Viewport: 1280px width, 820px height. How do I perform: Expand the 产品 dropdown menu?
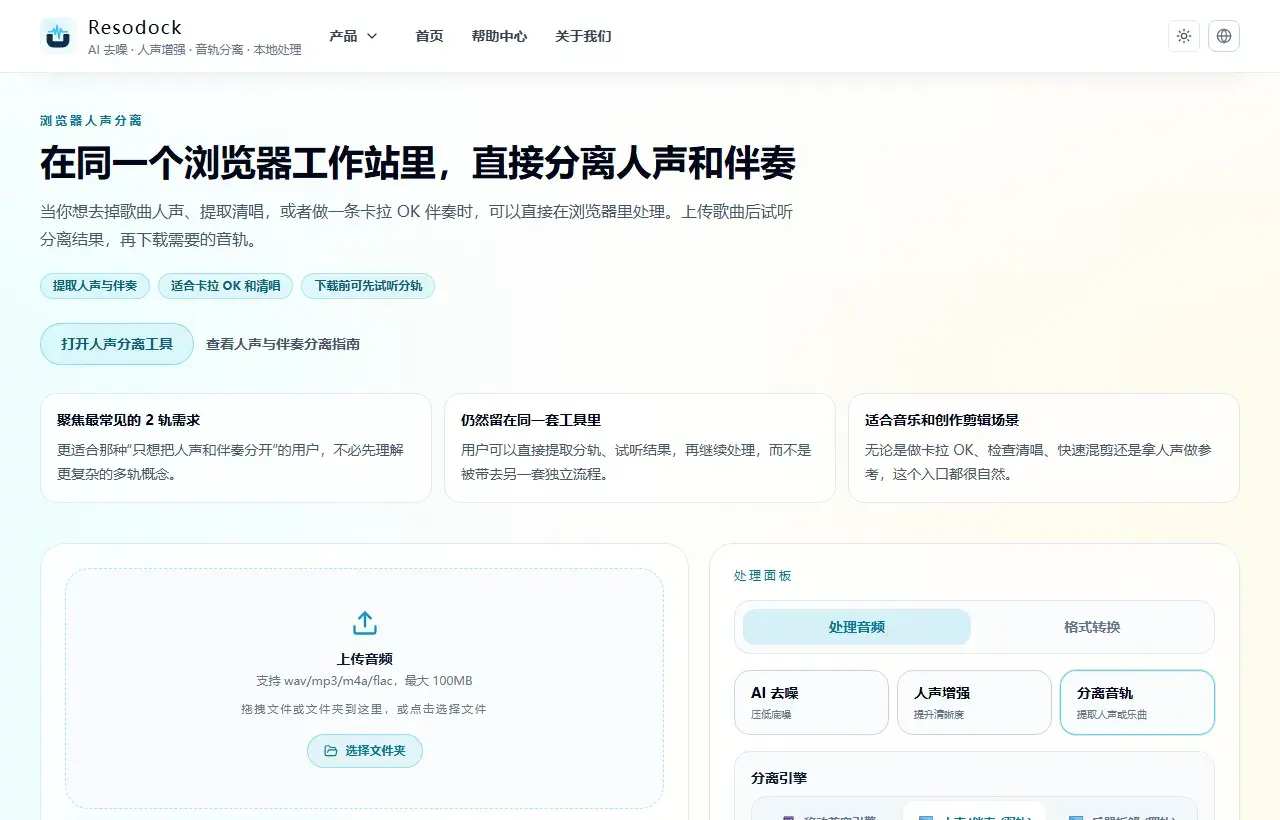tap(353, 36)
